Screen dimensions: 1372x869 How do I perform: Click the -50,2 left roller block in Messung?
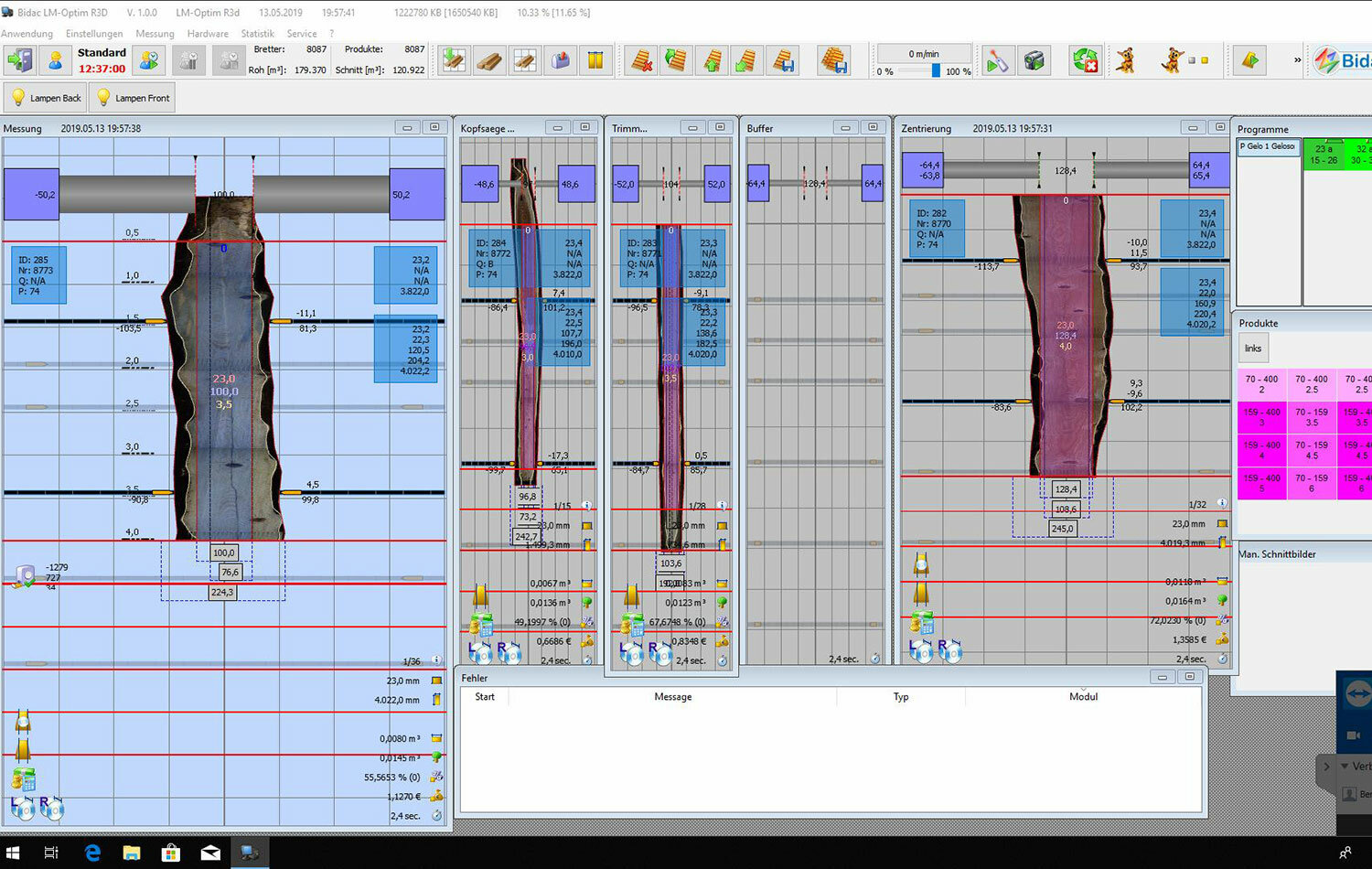coord(31,194)
